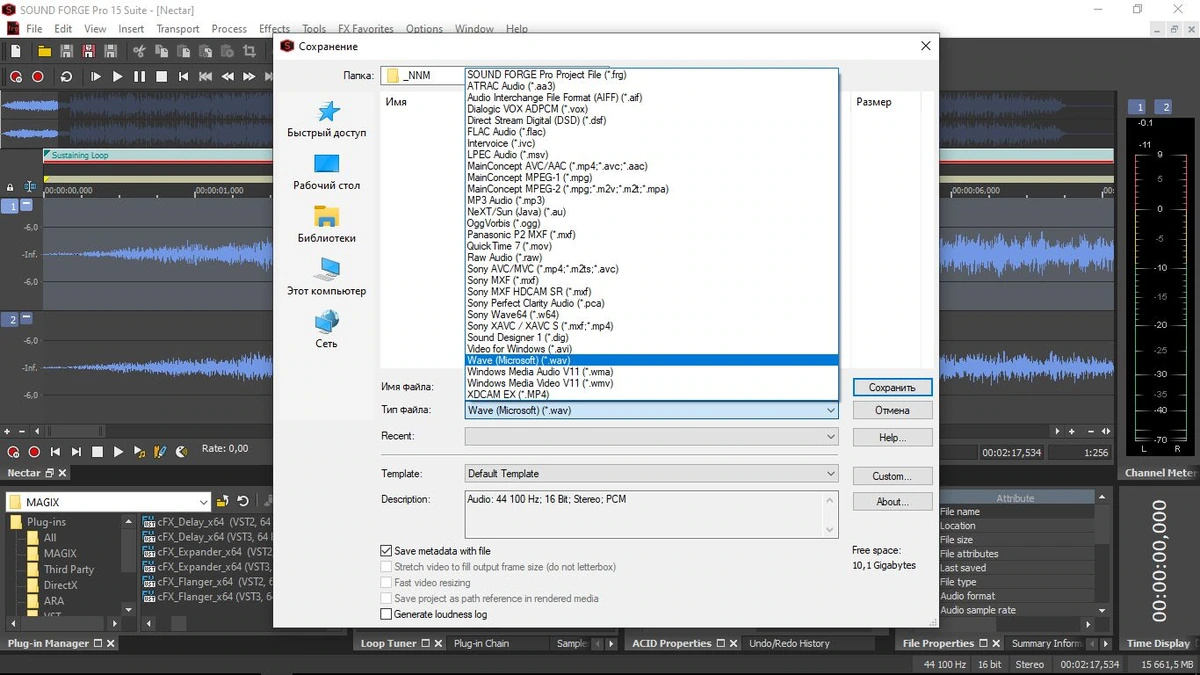Click the Имя column header in file list
This screenshot has height=675, width=1200.
(x=396, y=102)
